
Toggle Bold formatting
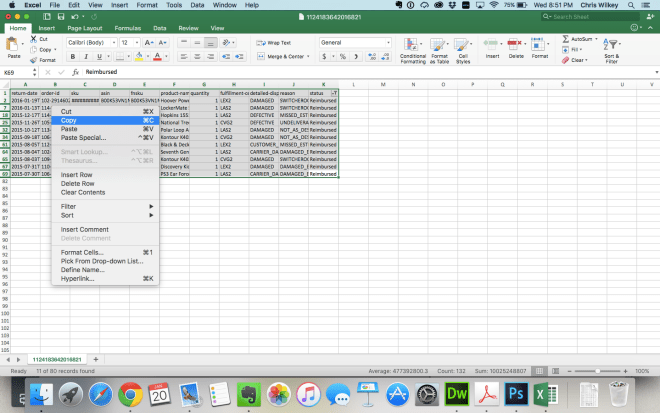coord(73,57)
